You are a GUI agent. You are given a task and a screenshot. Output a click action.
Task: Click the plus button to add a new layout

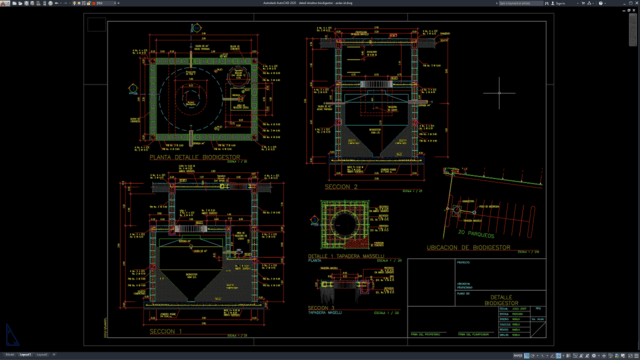(53, 355)
